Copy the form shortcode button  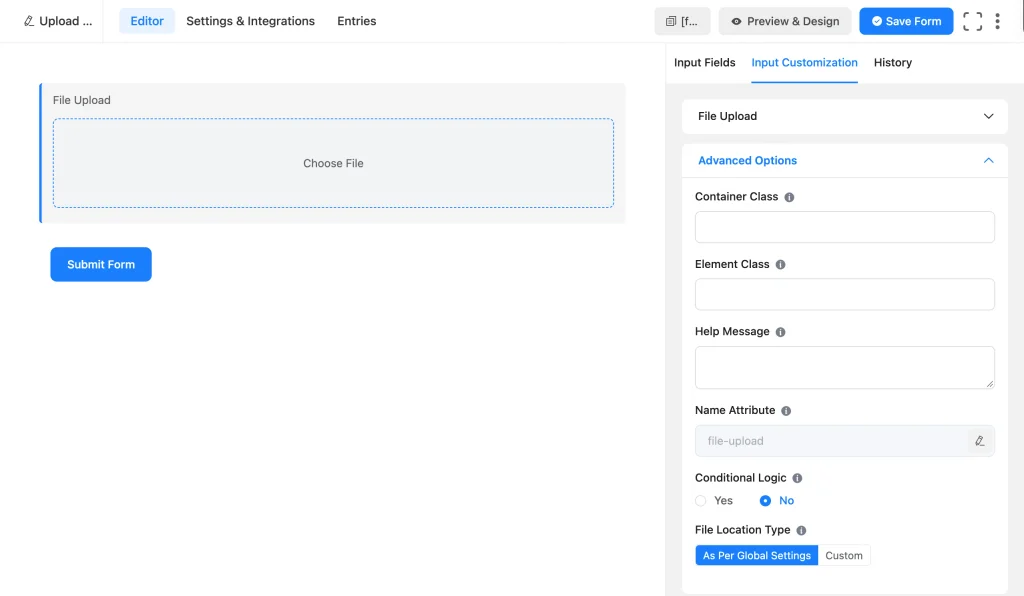tap(682, 21)
